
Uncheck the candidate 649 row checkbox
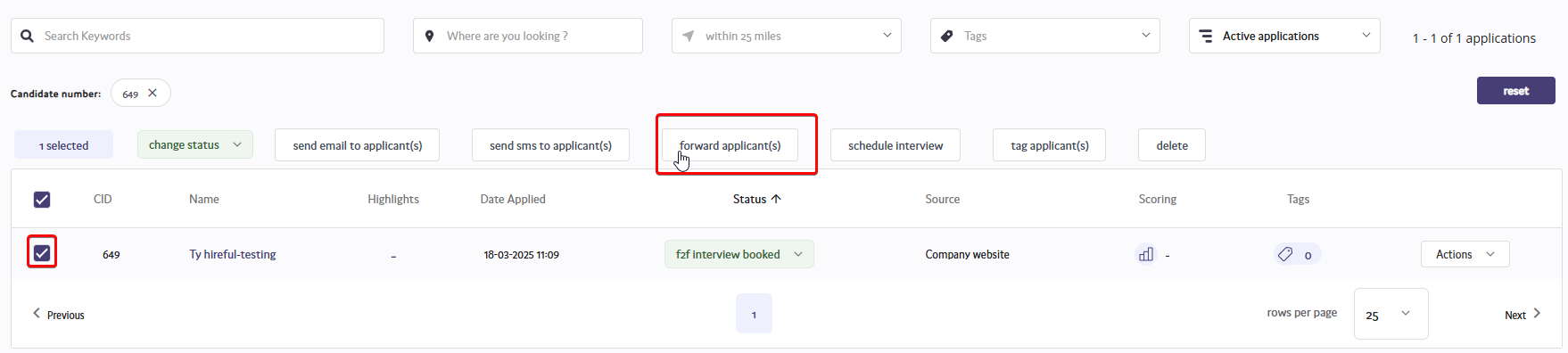point(42,253)
